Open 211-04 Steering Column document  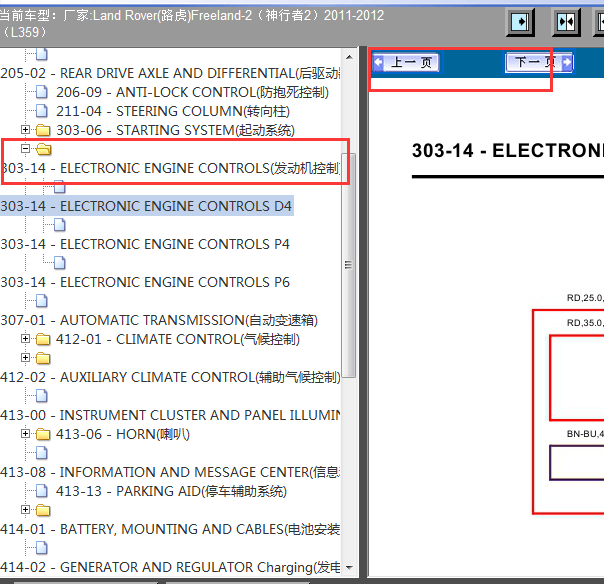point(173,111)
